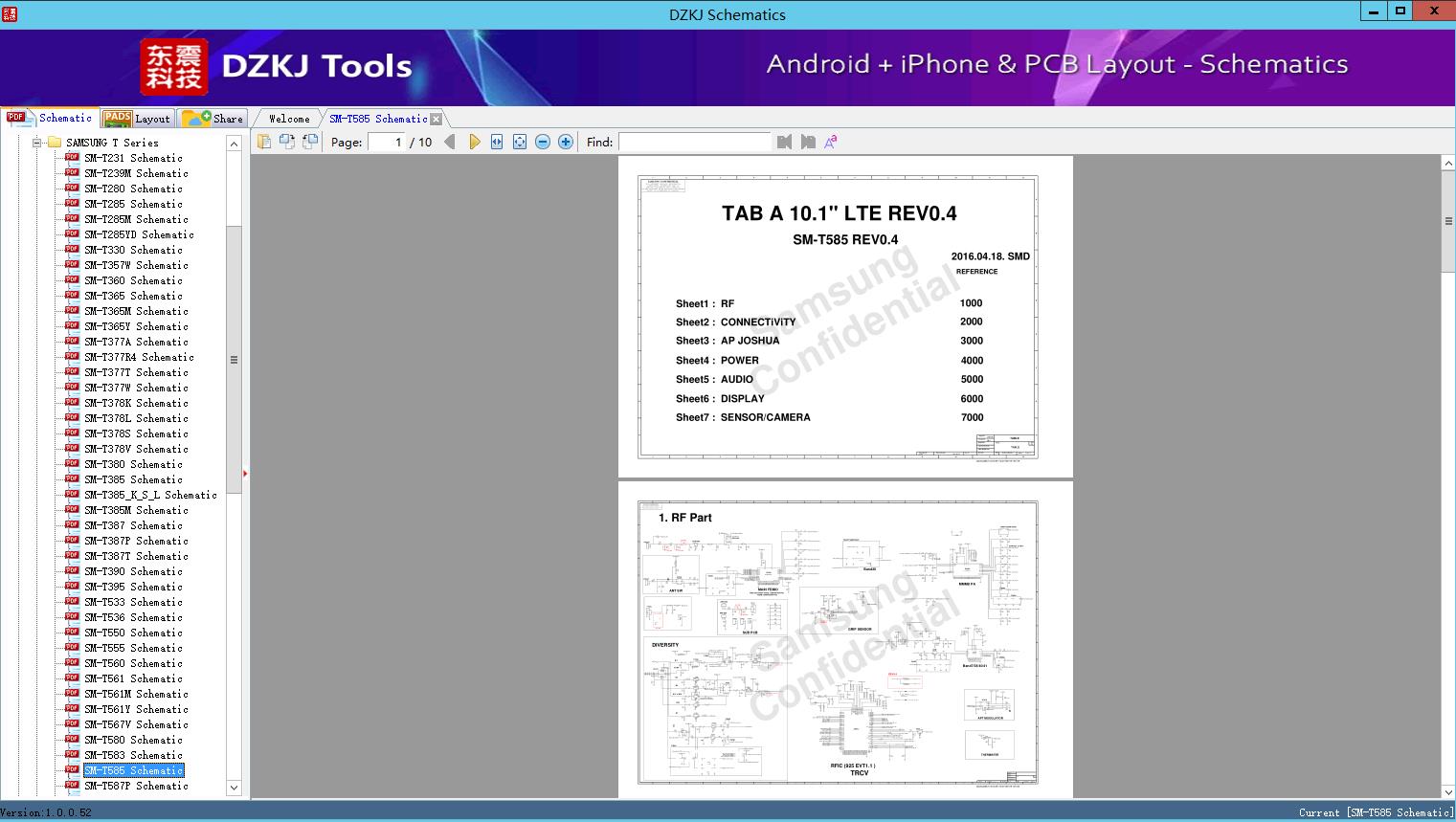Click the Version:1.0.0.52 status text

(46, 812)
